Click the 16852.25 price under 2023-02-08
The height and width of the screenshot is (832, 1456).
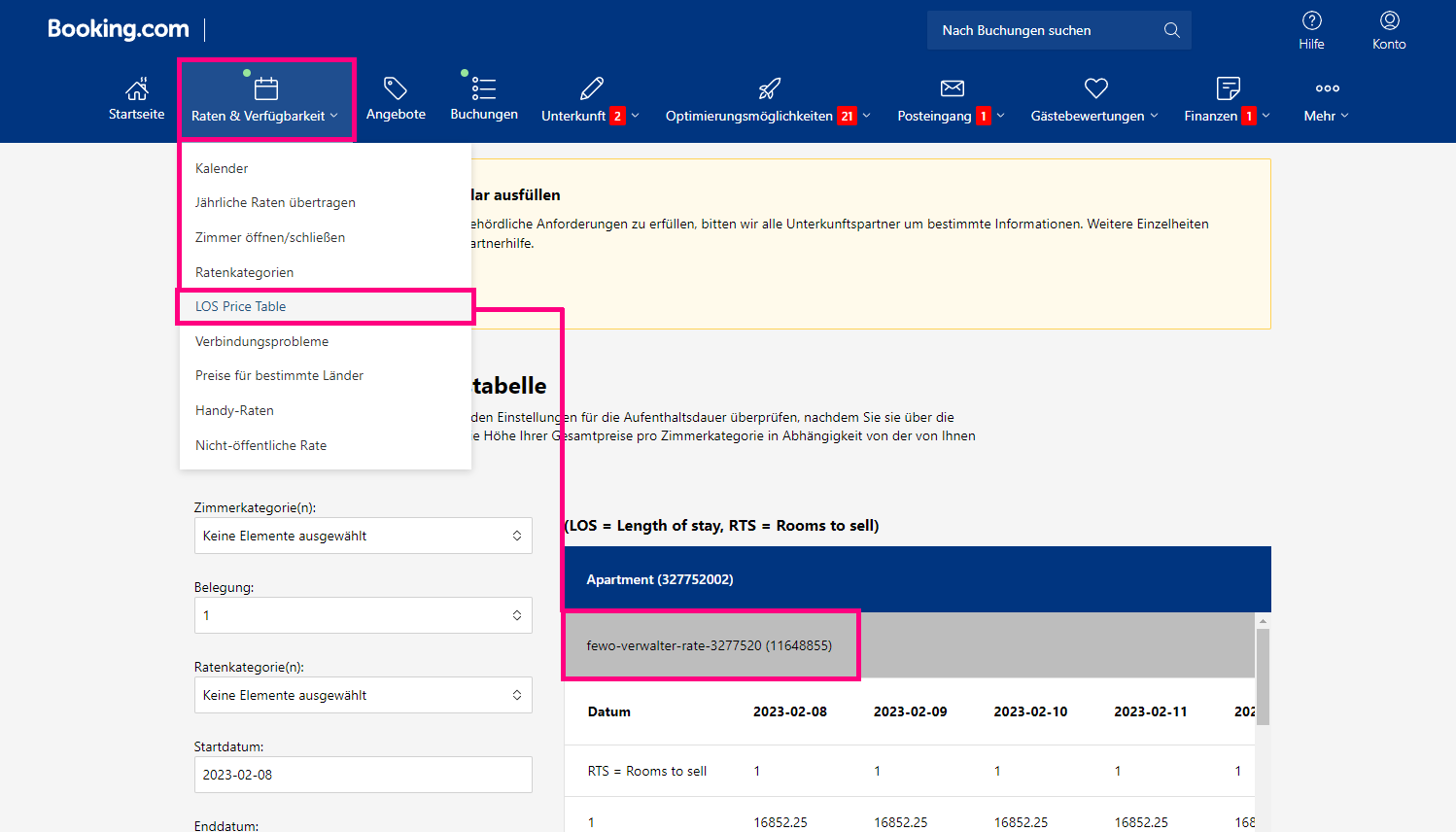[x=780, y=822]
